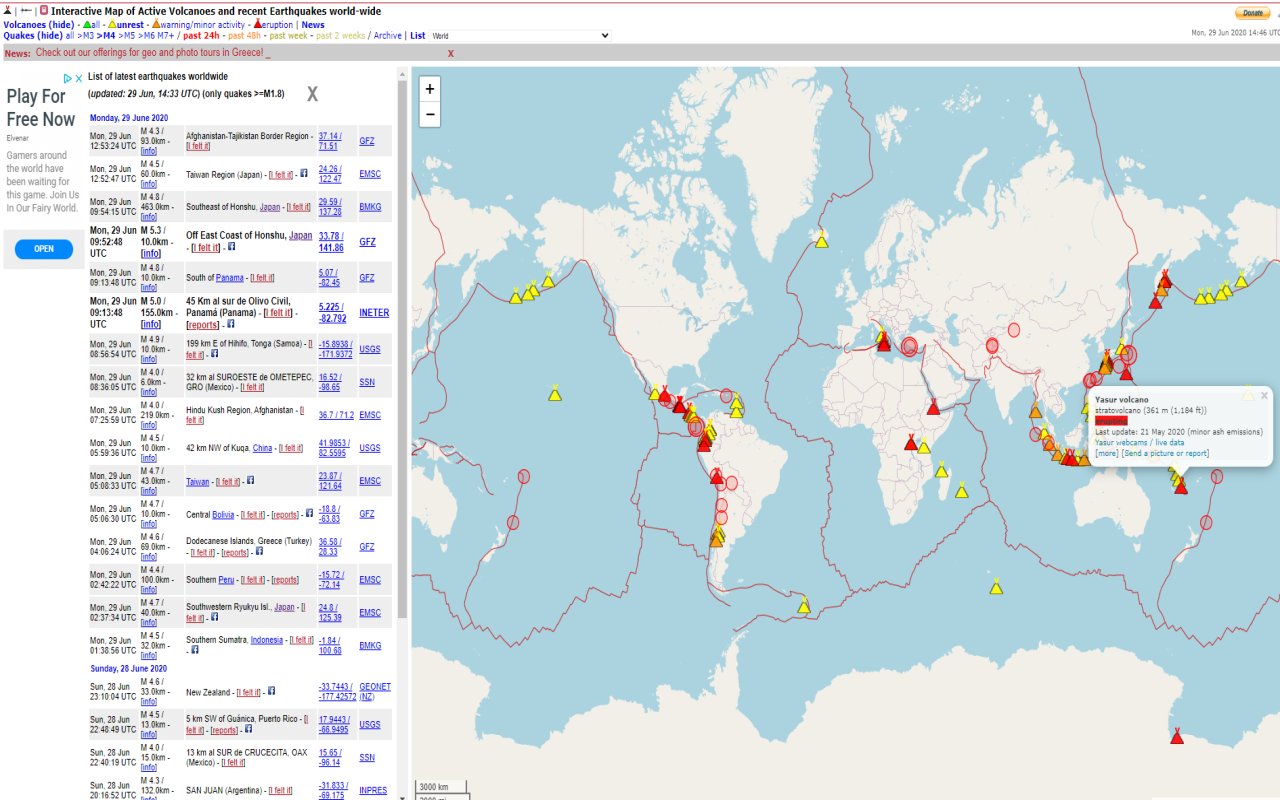Open the World region dropdown
Viewport: 1280px width, 800px height.
tap(520, 36)
